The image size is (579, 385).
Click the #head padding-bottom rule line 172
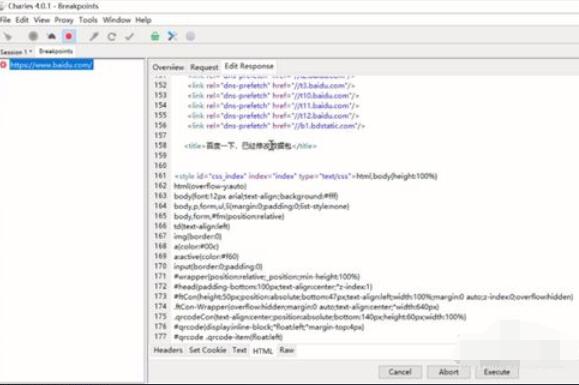pos(273,286)
